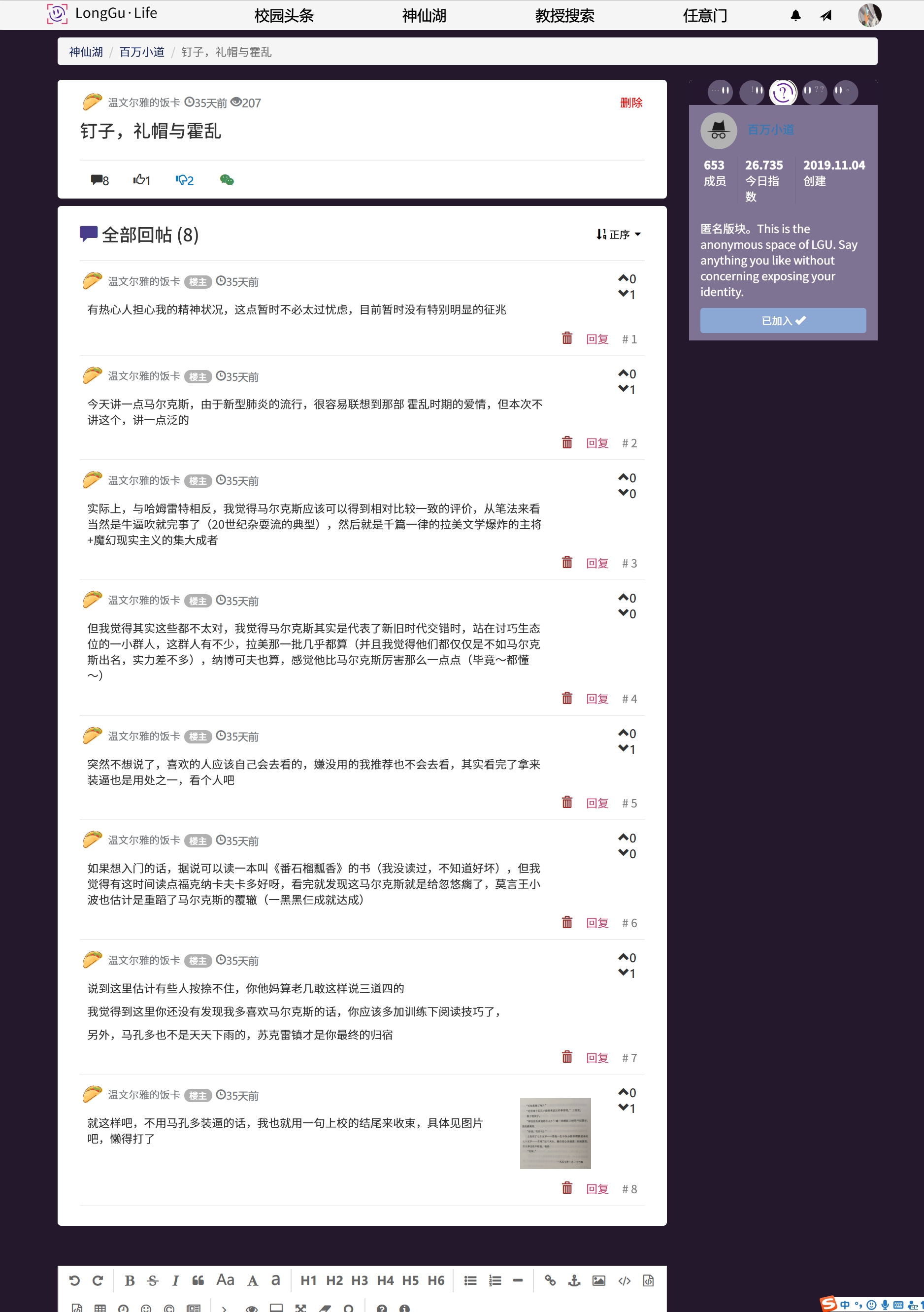Click the unordered list icon
This screenshot has height=1312, width=924.
click(470, 1280)
